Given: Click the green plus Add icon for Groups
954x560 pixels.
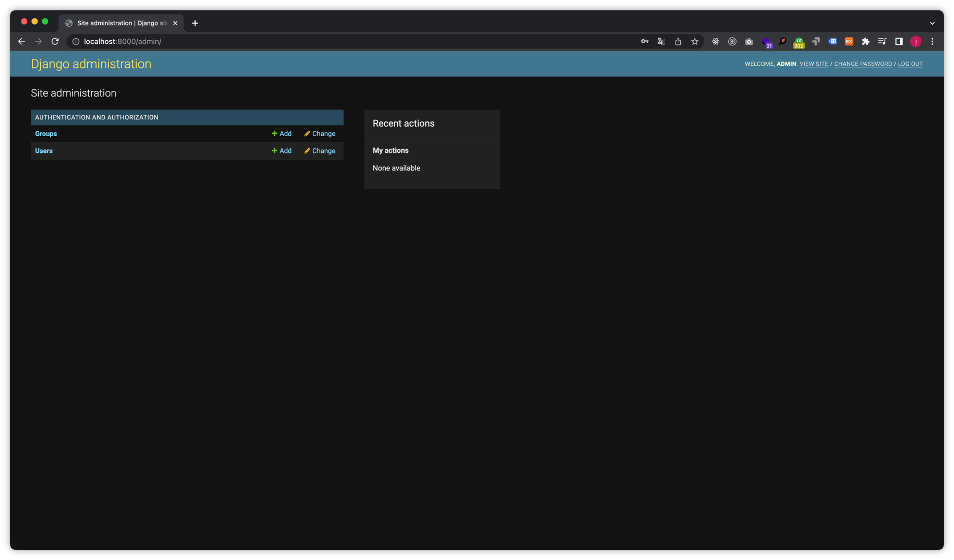Looking at the screenshot, I should point(274,133).
